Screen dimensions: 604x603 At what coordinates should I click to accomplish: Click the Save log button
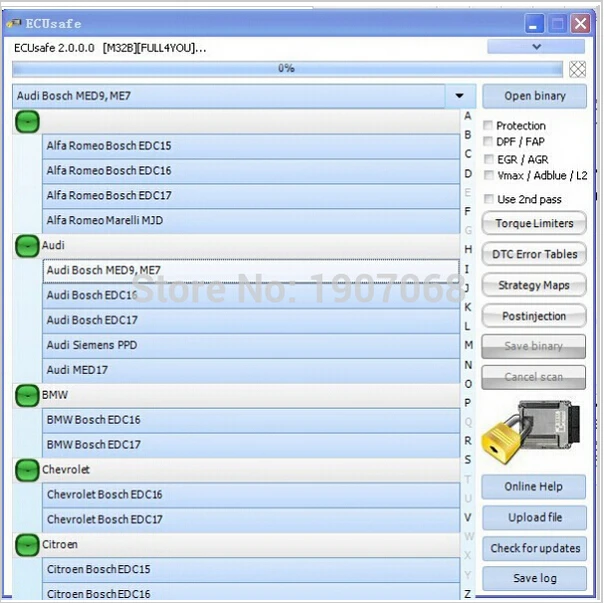[x=534, y=578]
